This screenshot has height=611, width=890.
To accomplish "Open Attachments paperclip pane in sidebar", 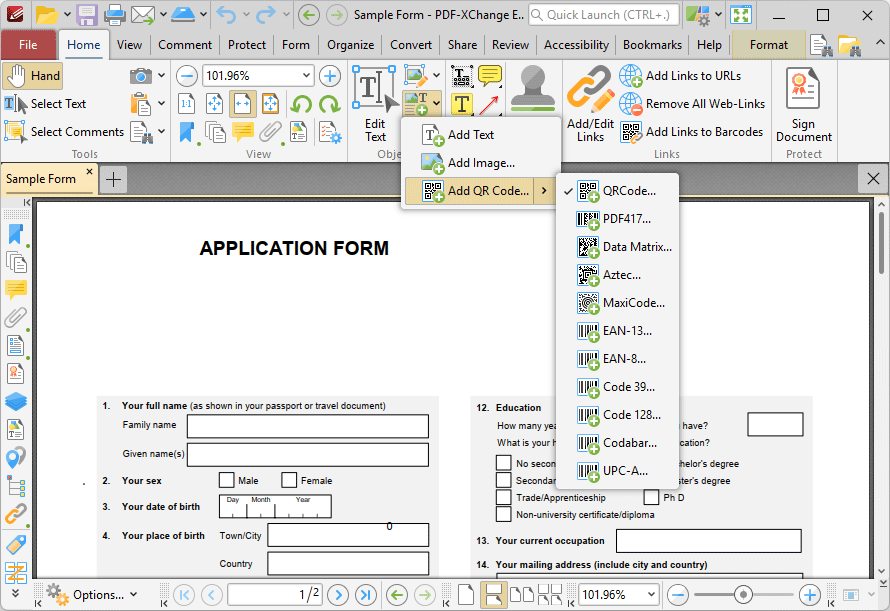I will (x=15, y=317).
